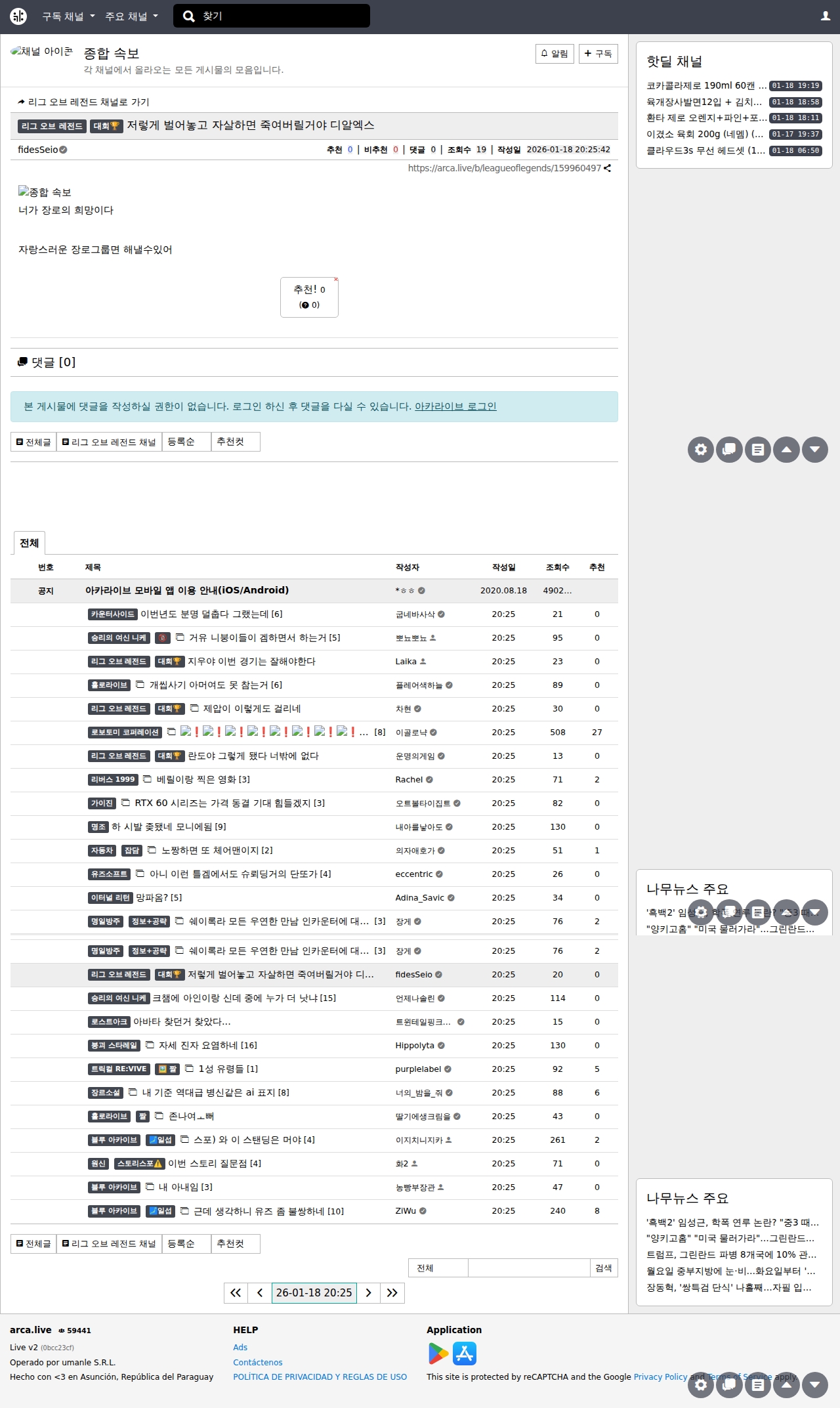Go to the next page chevron
This screenshot has width=840, height=1408.
369,1292
